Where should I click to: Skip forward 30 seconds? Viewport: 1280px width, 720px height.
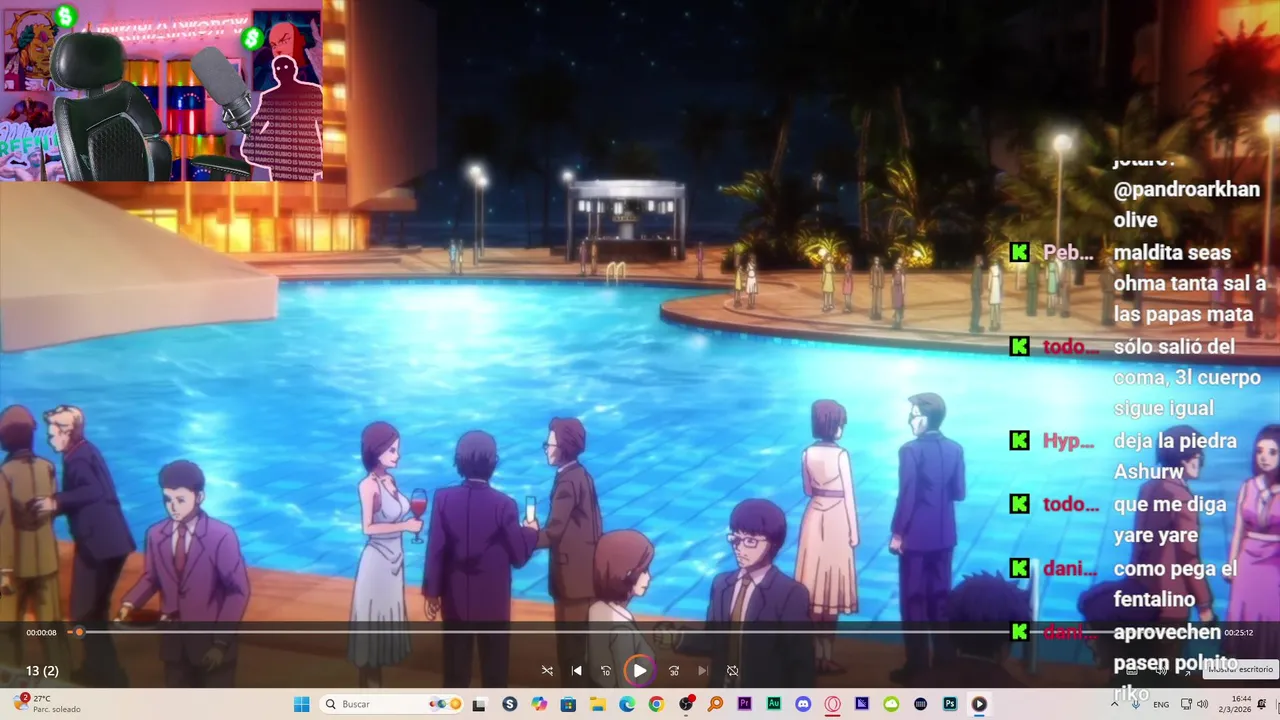(674, 671)
